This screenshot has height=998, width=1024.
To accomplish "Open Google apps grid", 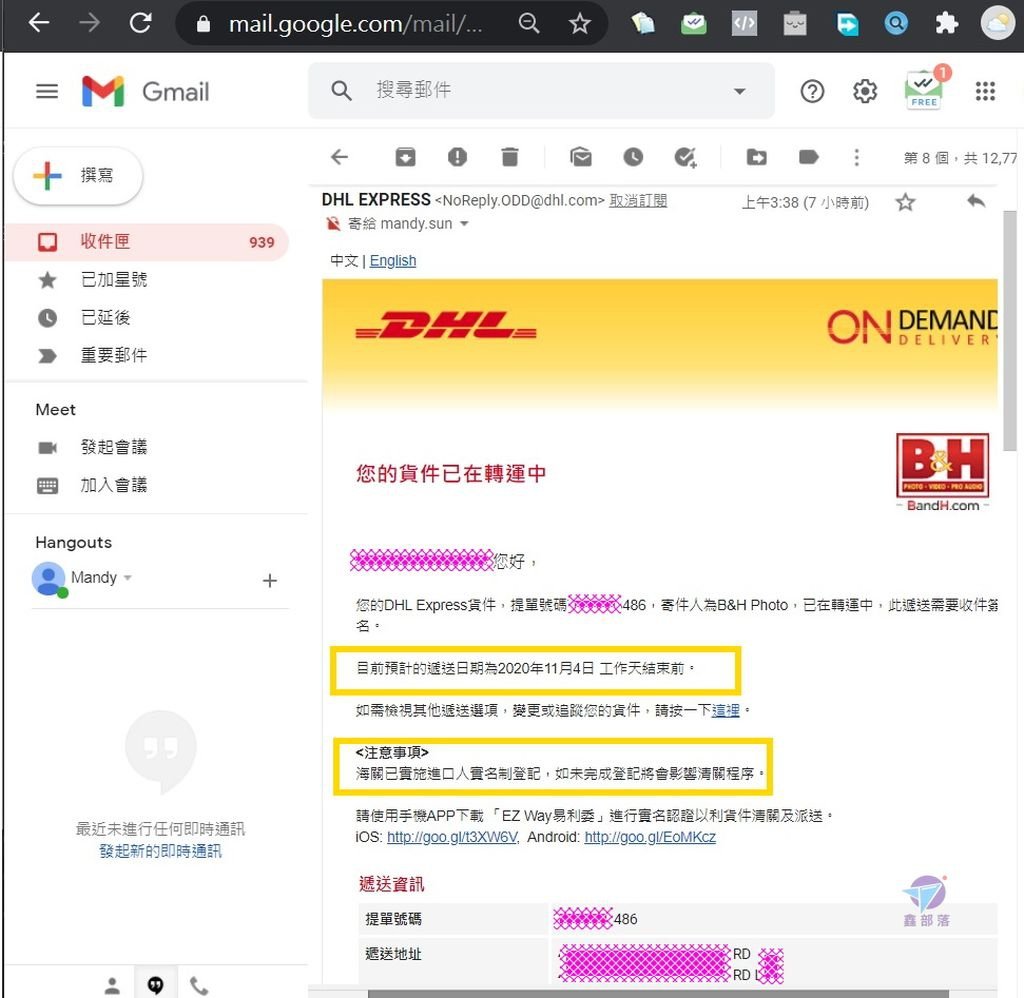I will coord(985,91).
